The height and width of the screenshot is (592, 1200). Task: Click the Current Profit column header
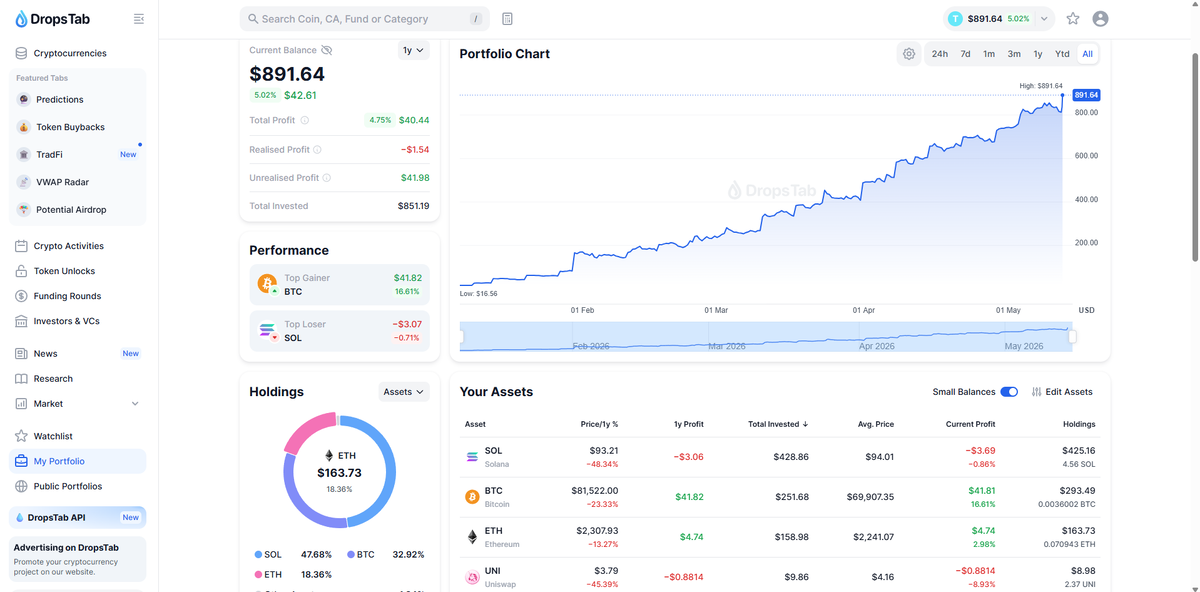tap(970, 424)
